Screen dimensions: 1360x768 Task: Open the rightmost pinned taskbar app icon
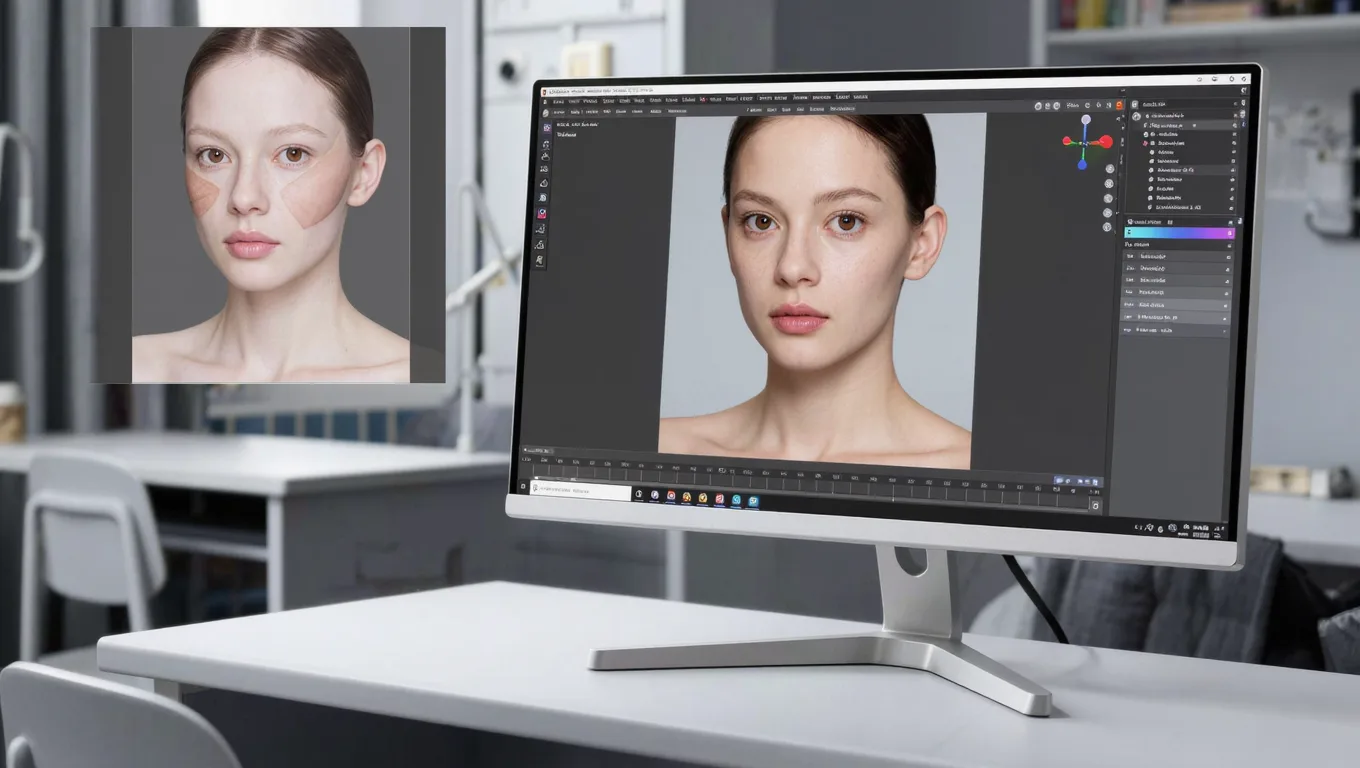pyautogui.click(x=753, y=501)
